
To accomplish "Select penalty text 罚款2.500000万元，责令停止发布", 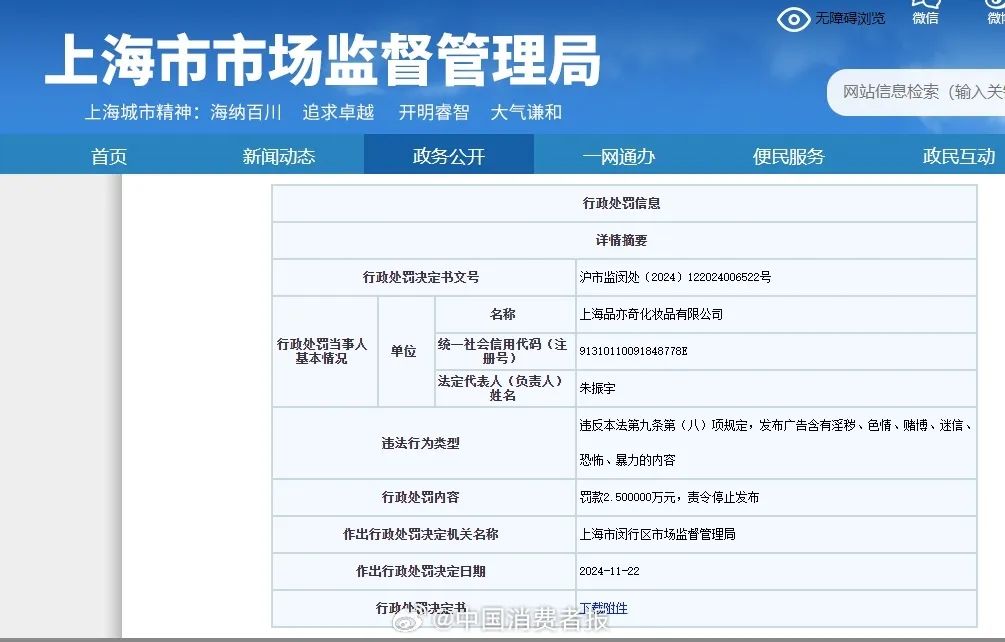I will coord(669,497).
